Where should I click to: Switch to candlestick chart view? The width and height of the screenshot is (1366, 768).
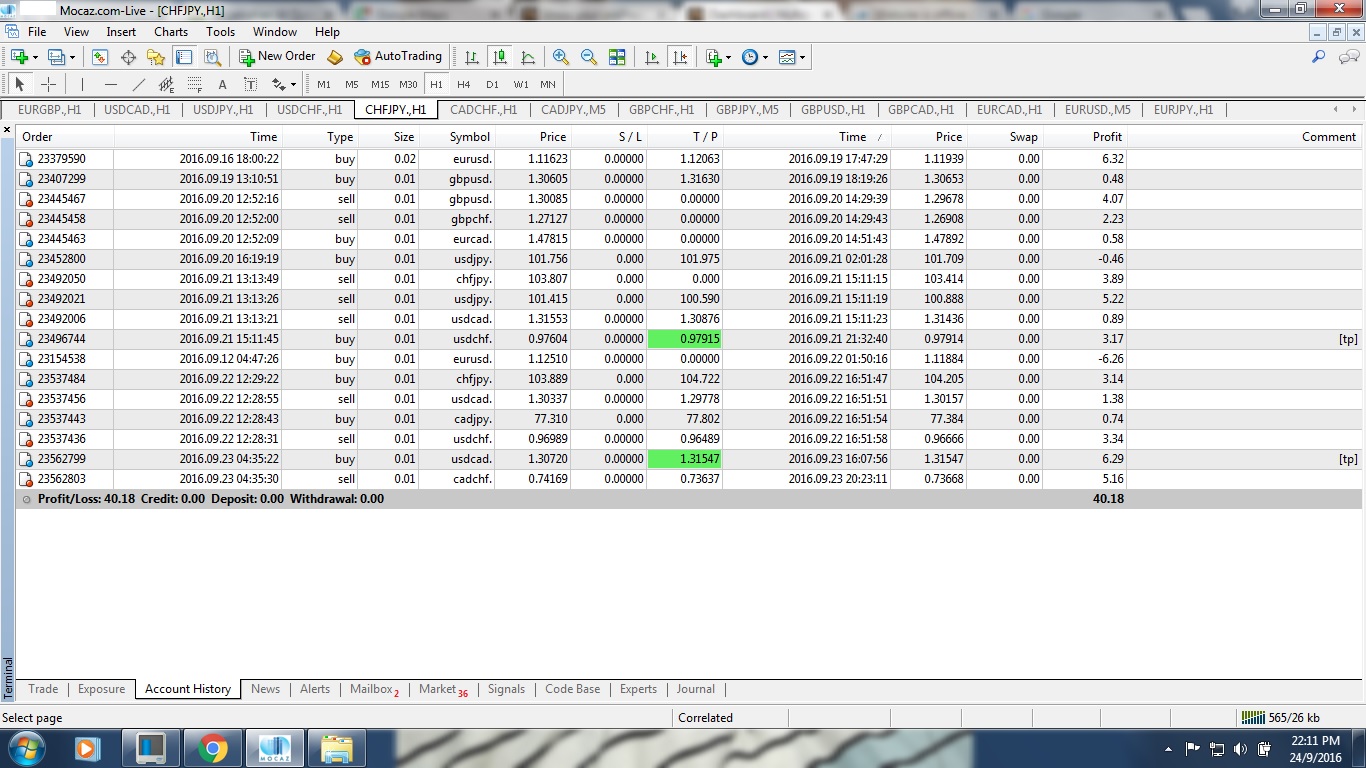(499, 57)
